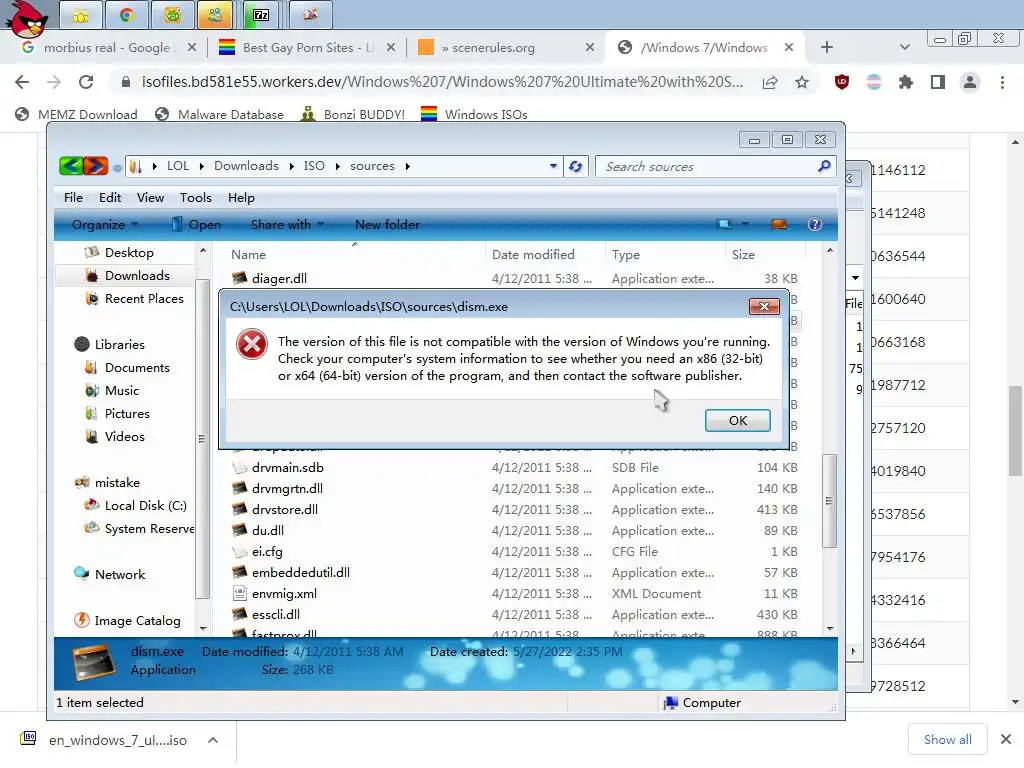Click New folder in Explorer toolbar
1024x768 pixels.
387,224
